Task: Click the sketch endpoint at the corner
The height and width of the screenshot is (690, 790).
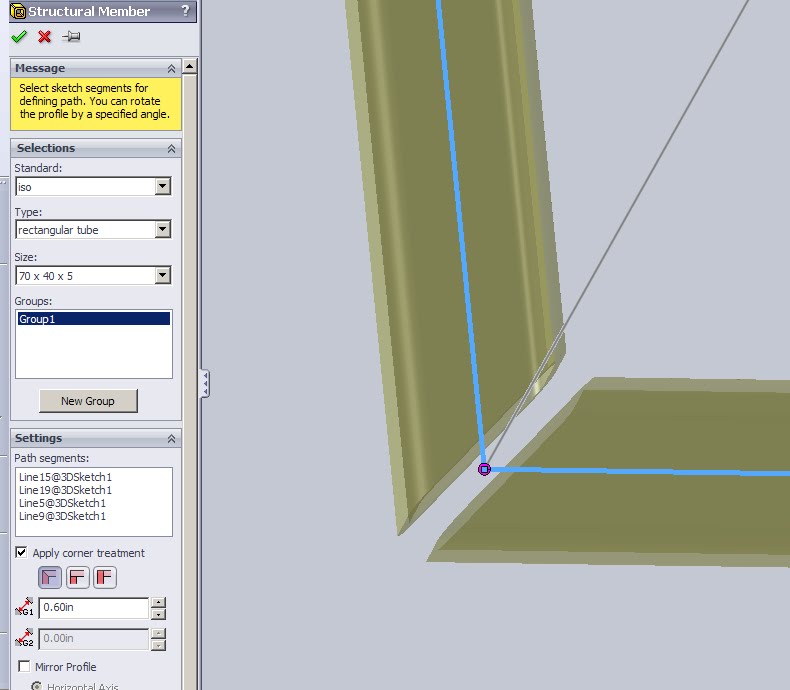Action: coord(484,469)
